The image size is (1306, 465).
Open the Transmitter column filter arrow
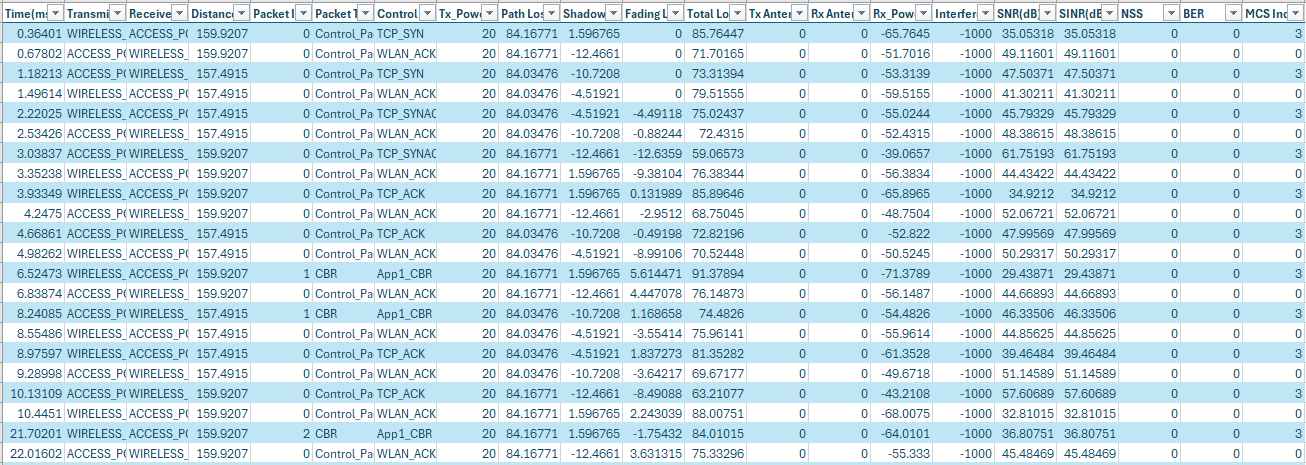click(x=117, y=13)
